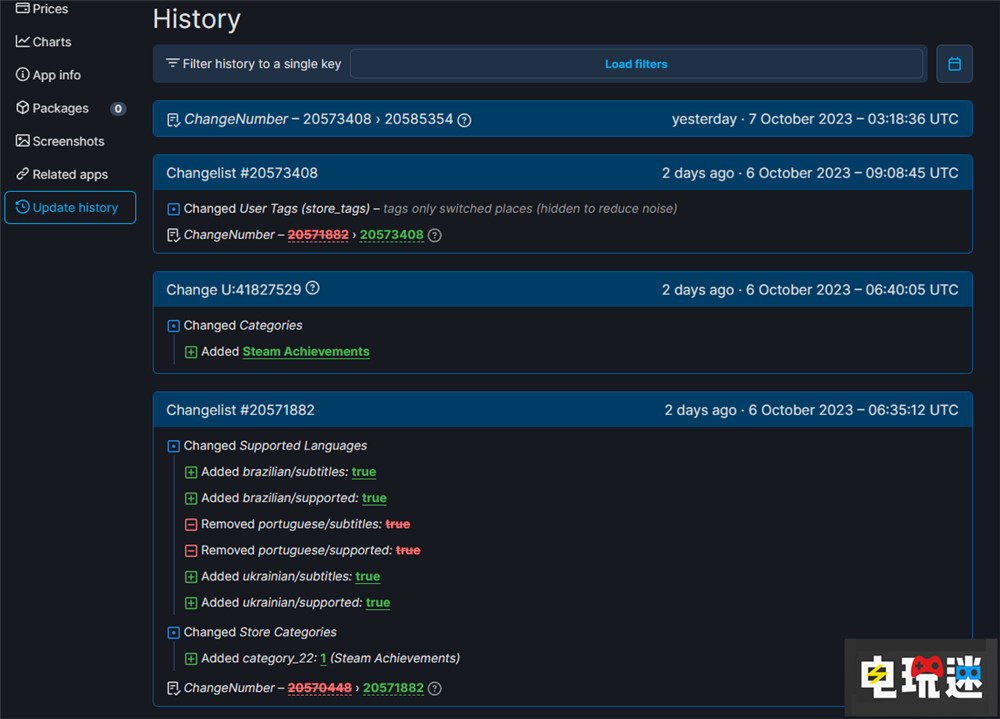Collapse the Changed Categories section

tap(174, 326)
